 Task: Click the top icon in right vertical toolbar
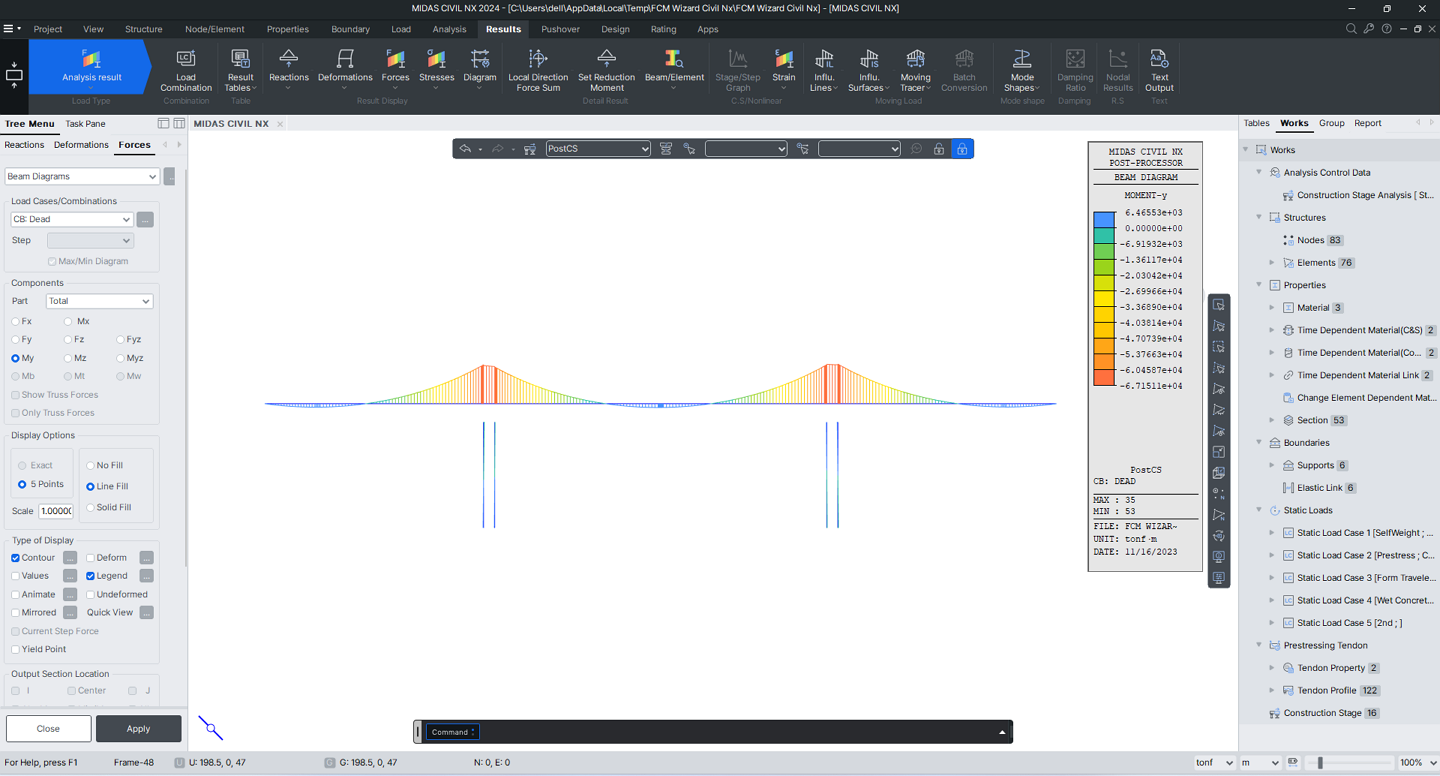click(1219, 305)
